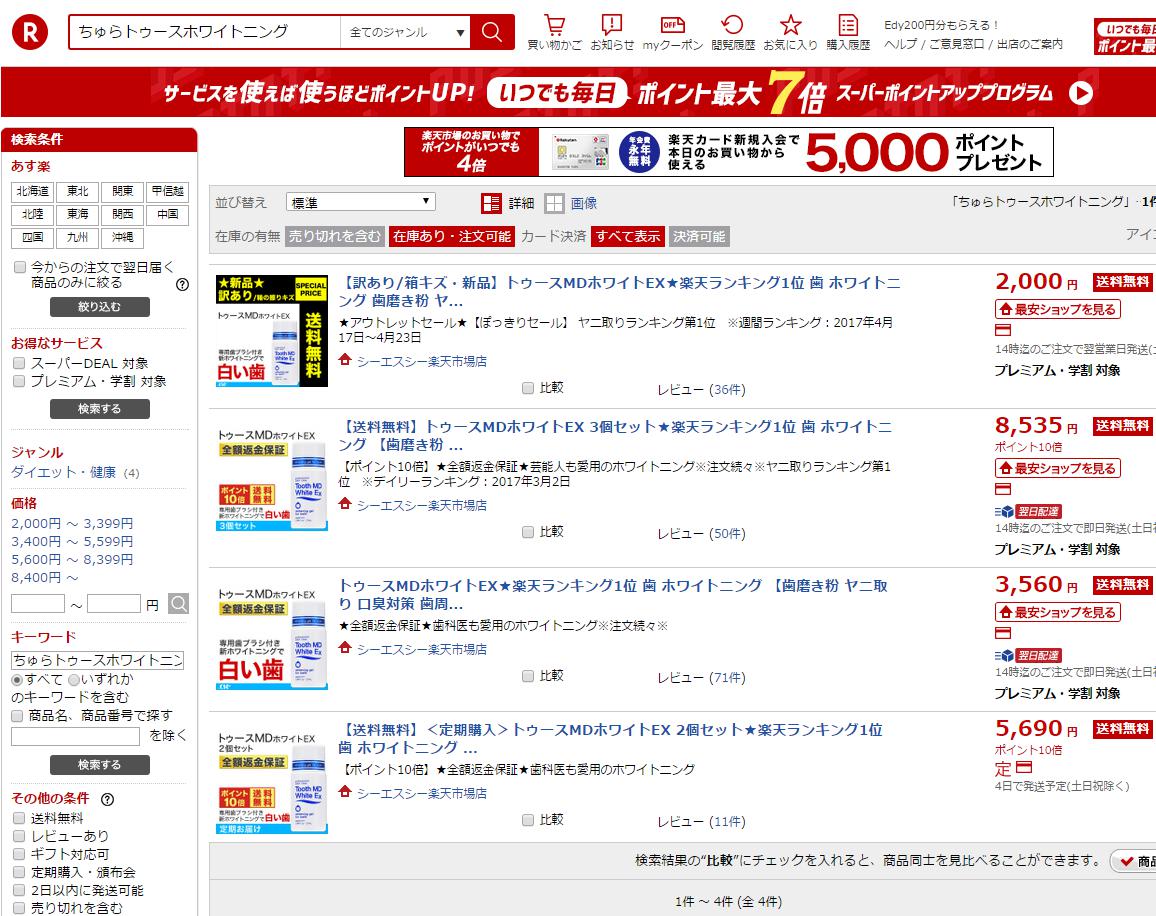Viewport: 1156px width, 916px height.
Task: Open ダイエット・健康 genre link
Action: (63, 472)
